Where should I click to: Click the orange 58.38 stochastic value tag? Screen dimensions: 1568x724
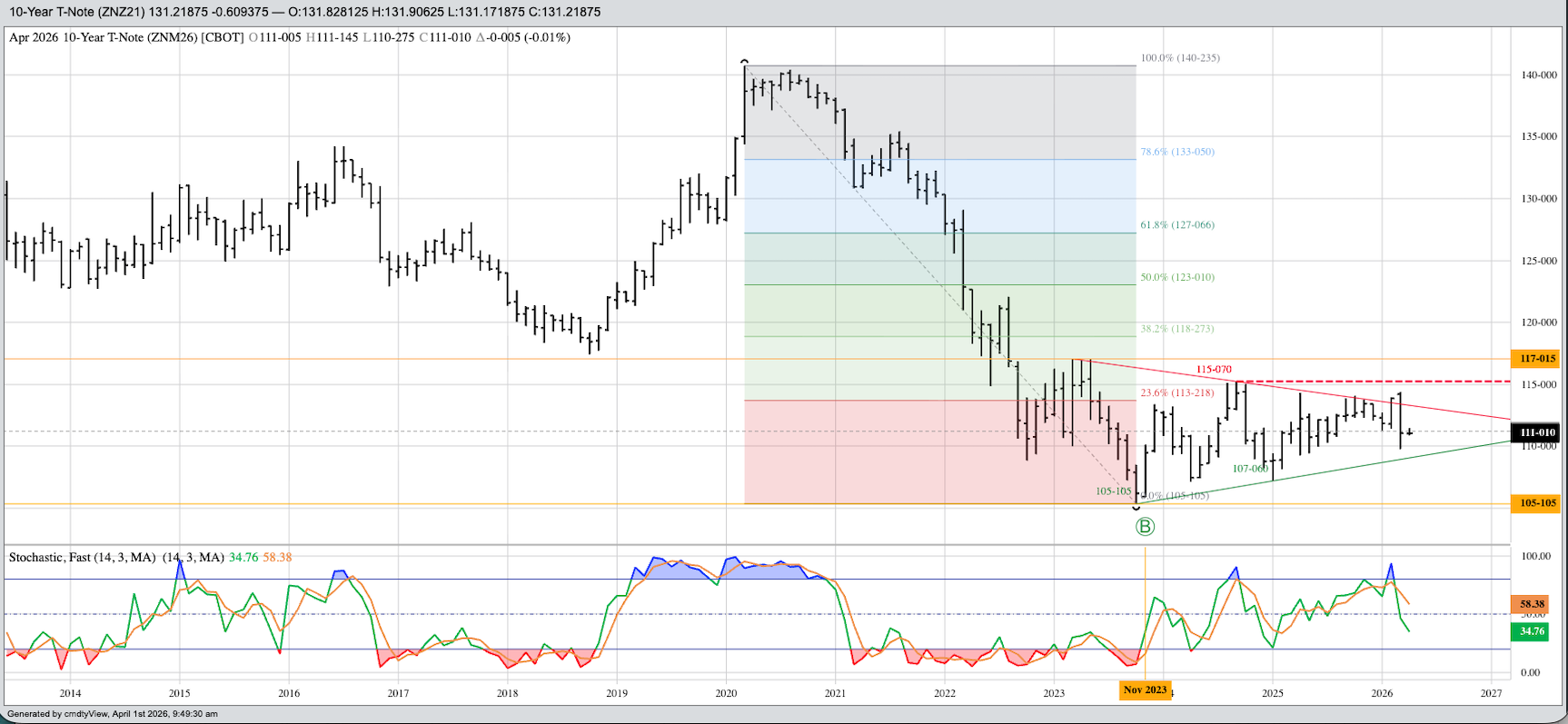tap(1532, 604)
